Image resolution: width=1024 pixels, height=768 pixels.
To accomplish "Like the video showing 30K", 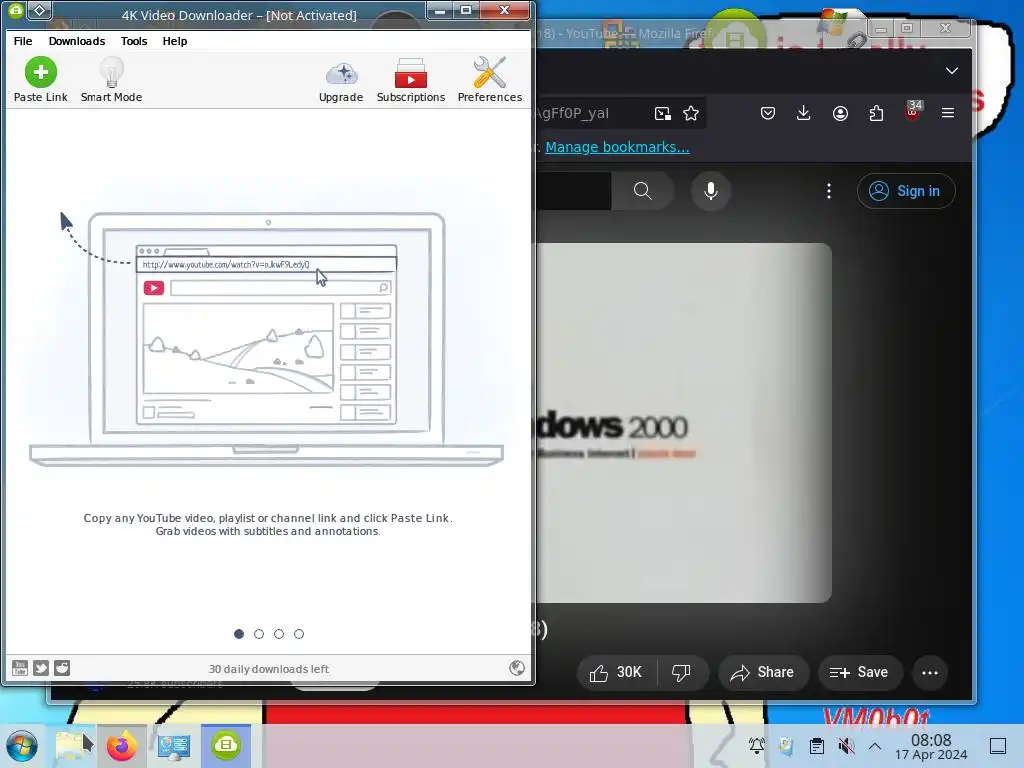I will pyautogui.click(x=616, y=672).
